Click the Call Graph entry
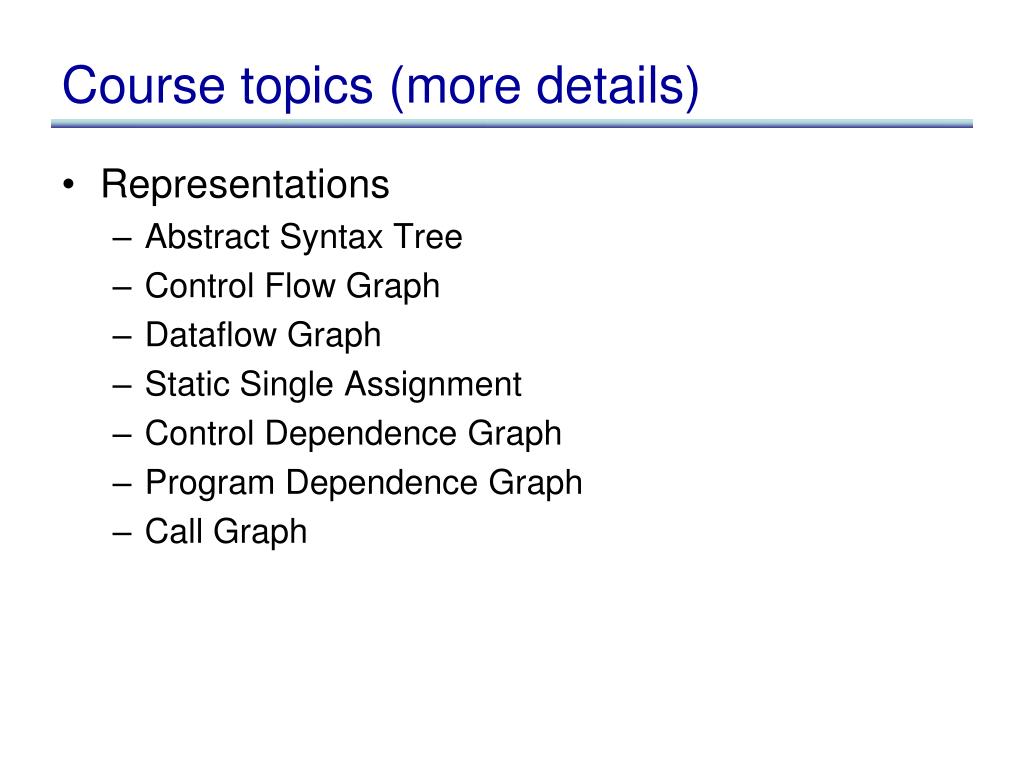Image resolution: width=1024 pixels, height=768 pixels. pos(226,532)
